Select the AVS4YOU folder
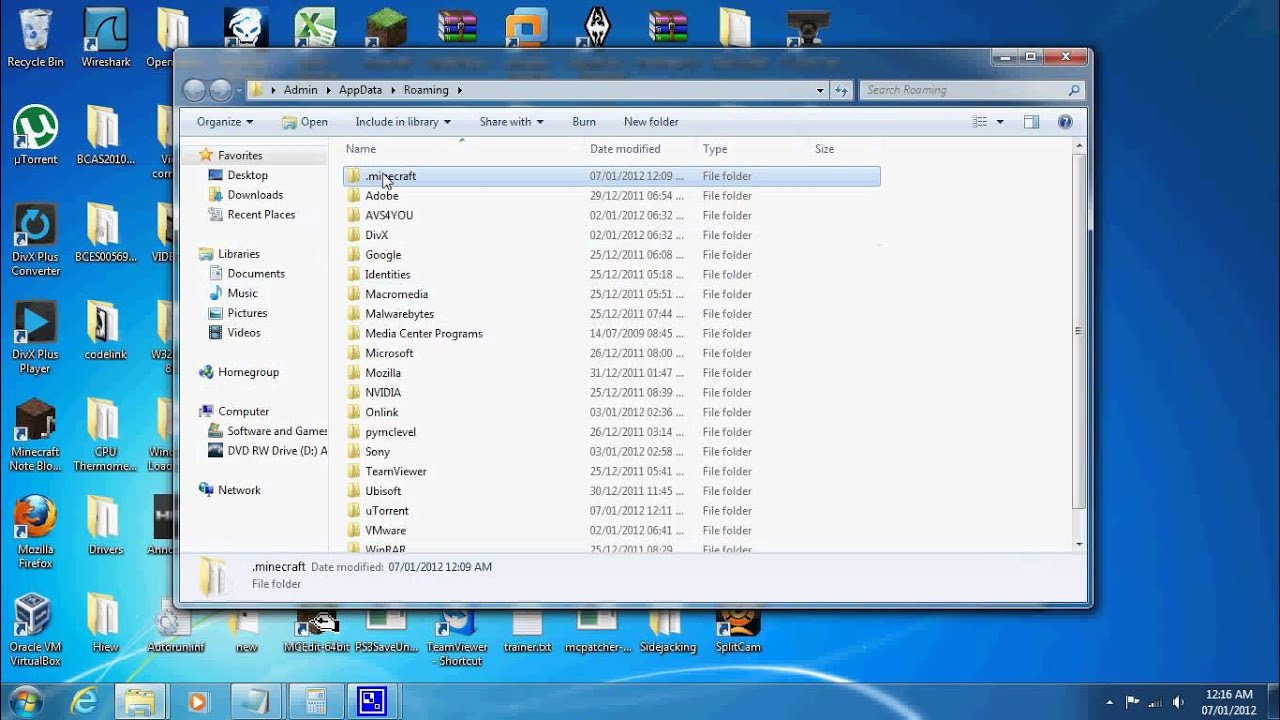This screenshot has width=1280, height=720. pyautogui.click(x=389, y=215)
